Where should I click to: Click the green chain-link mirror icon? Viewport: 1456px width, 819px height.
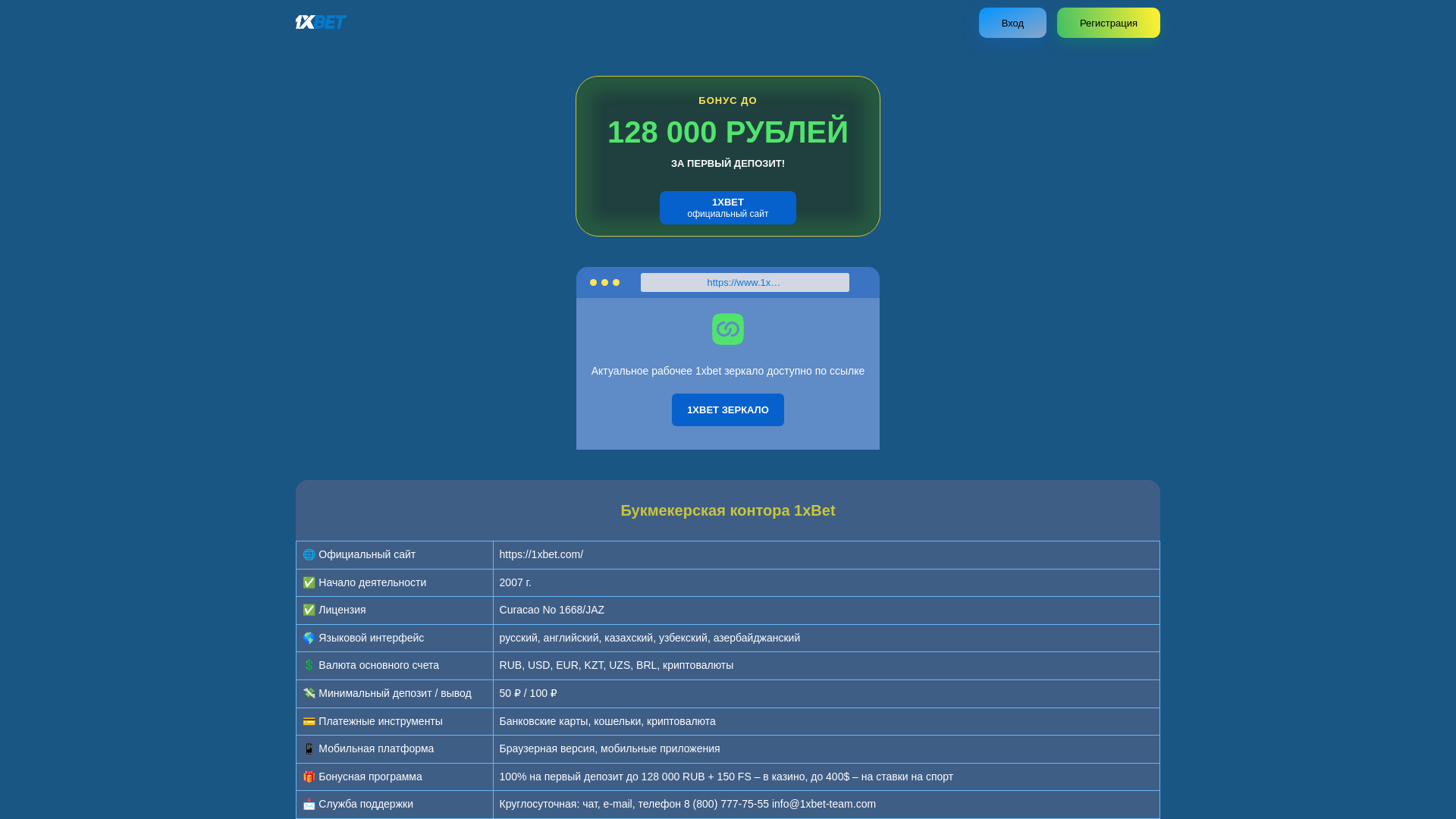[728, 329]
